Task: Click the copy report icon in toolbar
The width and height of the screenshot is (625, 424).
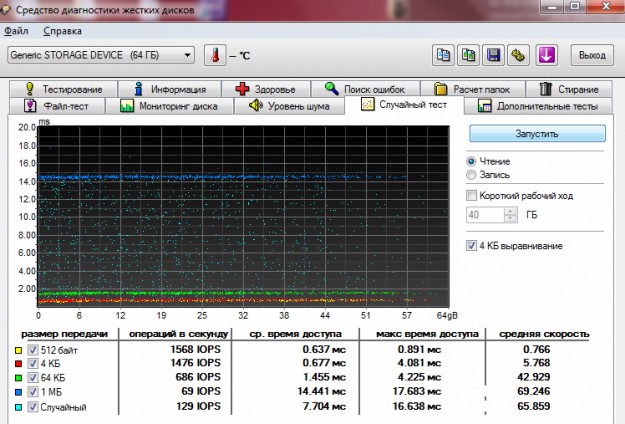Action: point(444,54)
